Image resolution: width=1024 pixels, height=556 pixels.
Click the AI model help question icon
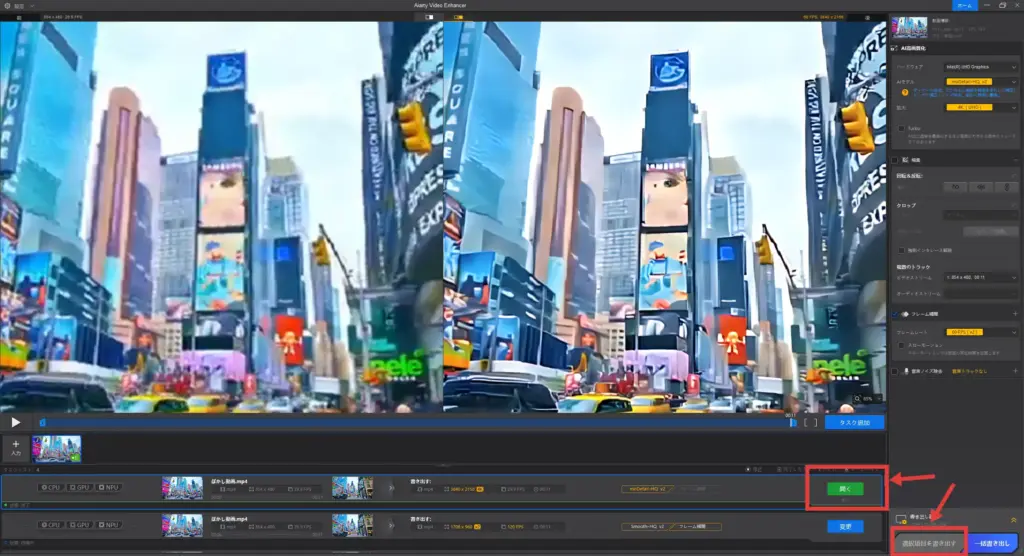904,93
